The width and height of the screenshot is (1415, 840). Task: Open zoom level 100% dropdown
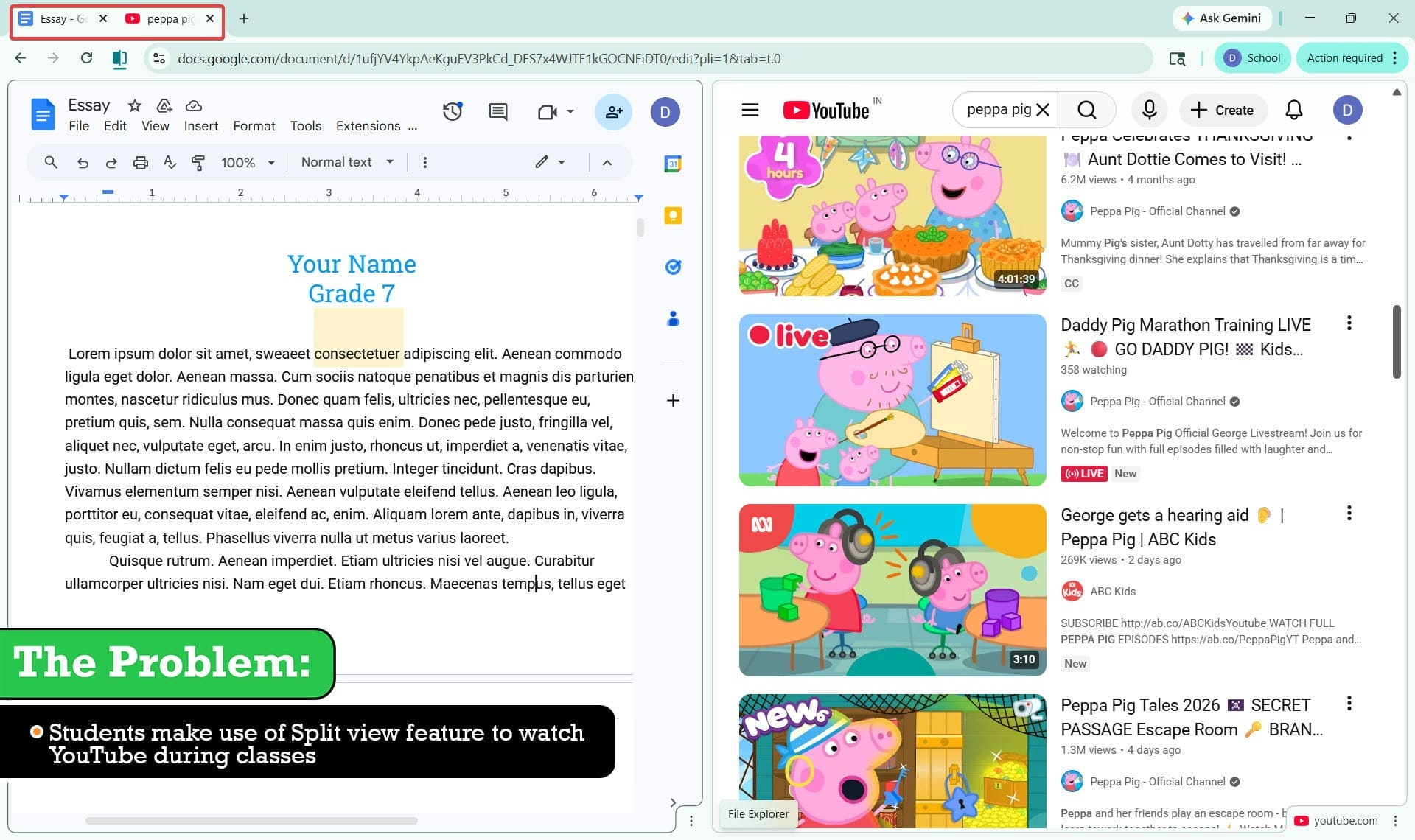click(x=248, y=162)
